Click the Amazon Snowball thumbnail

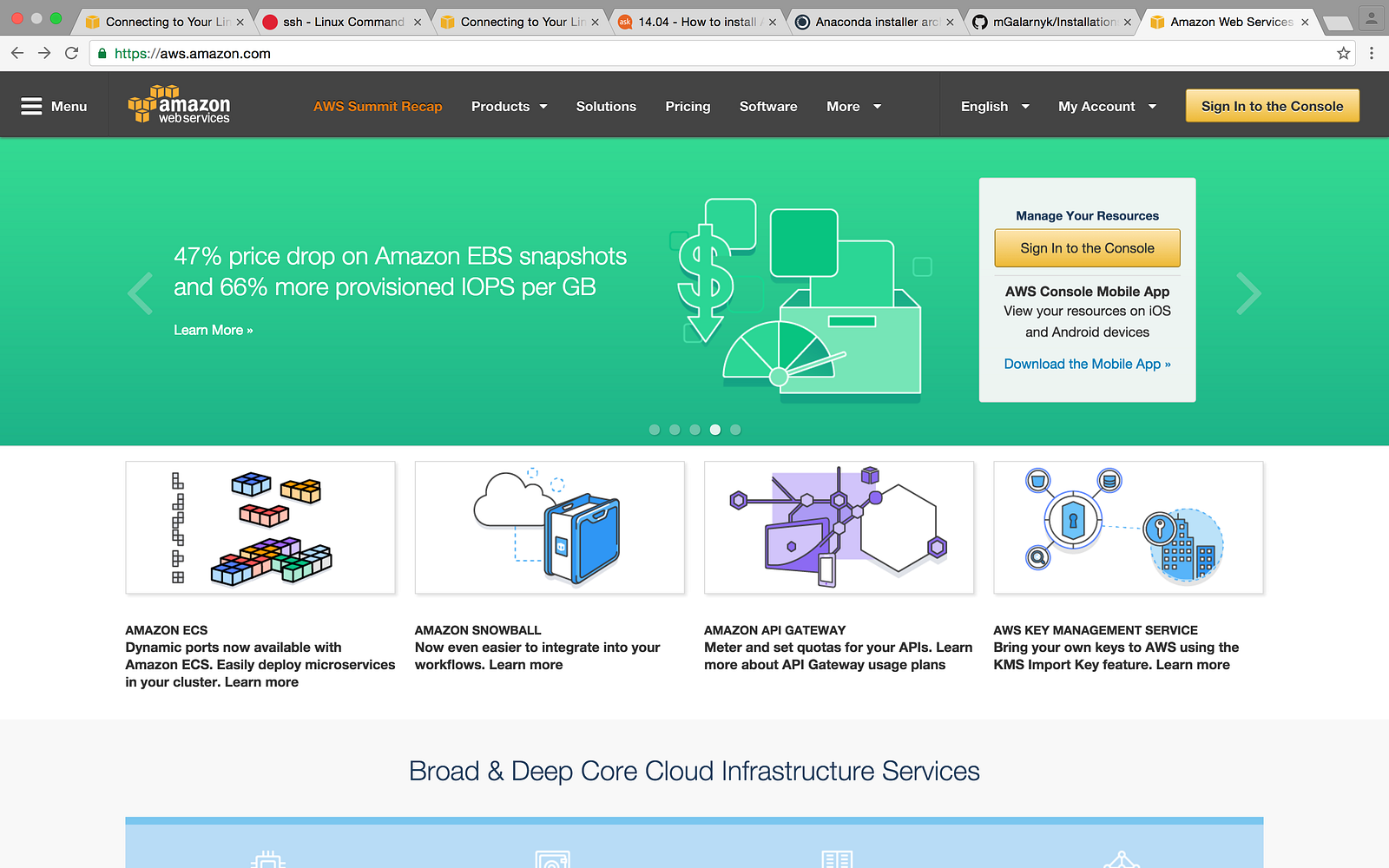(550, 528)
